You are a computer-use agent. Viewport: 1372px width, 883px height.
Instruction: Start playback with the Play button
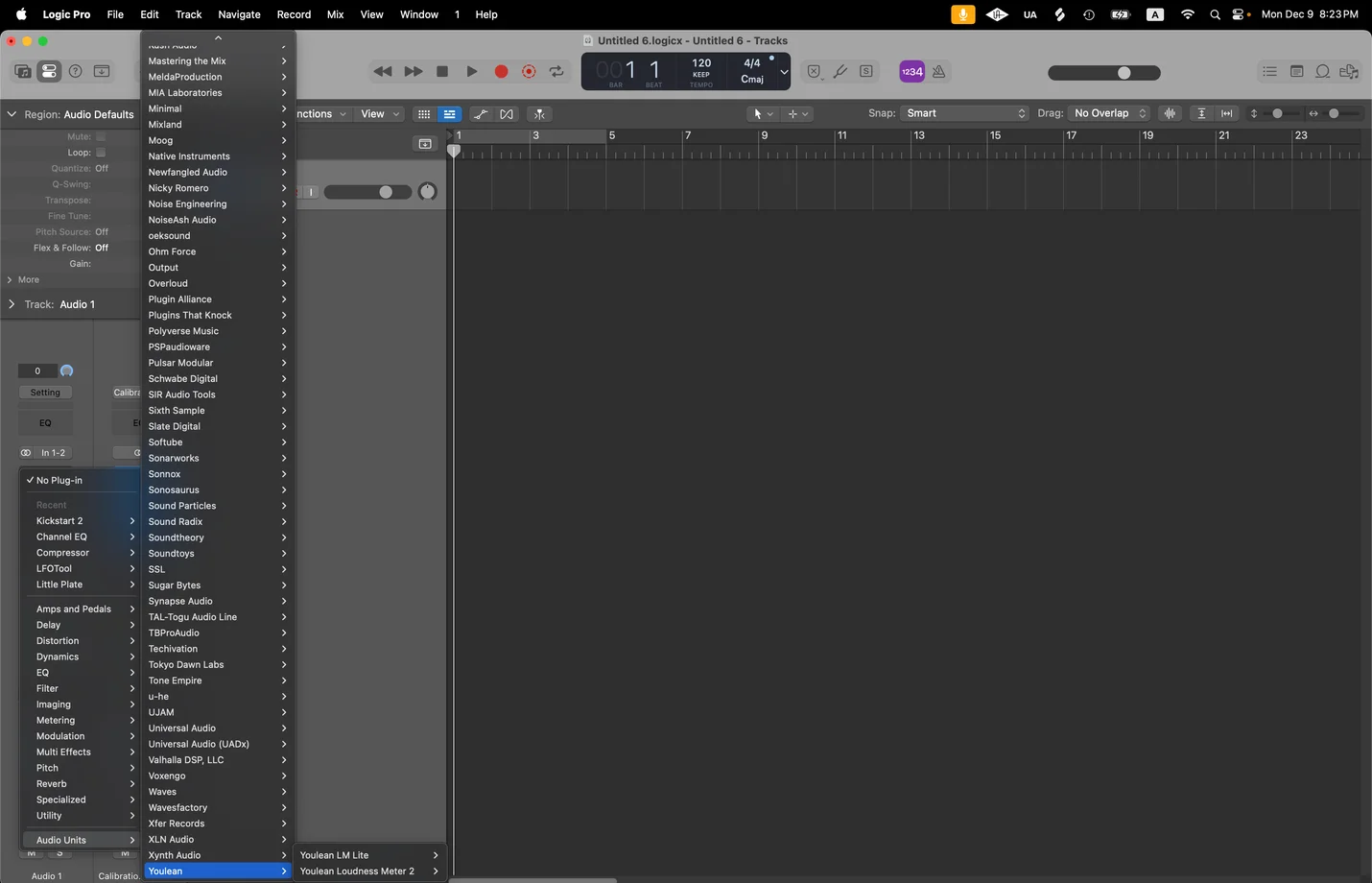[x=472, y=72]
